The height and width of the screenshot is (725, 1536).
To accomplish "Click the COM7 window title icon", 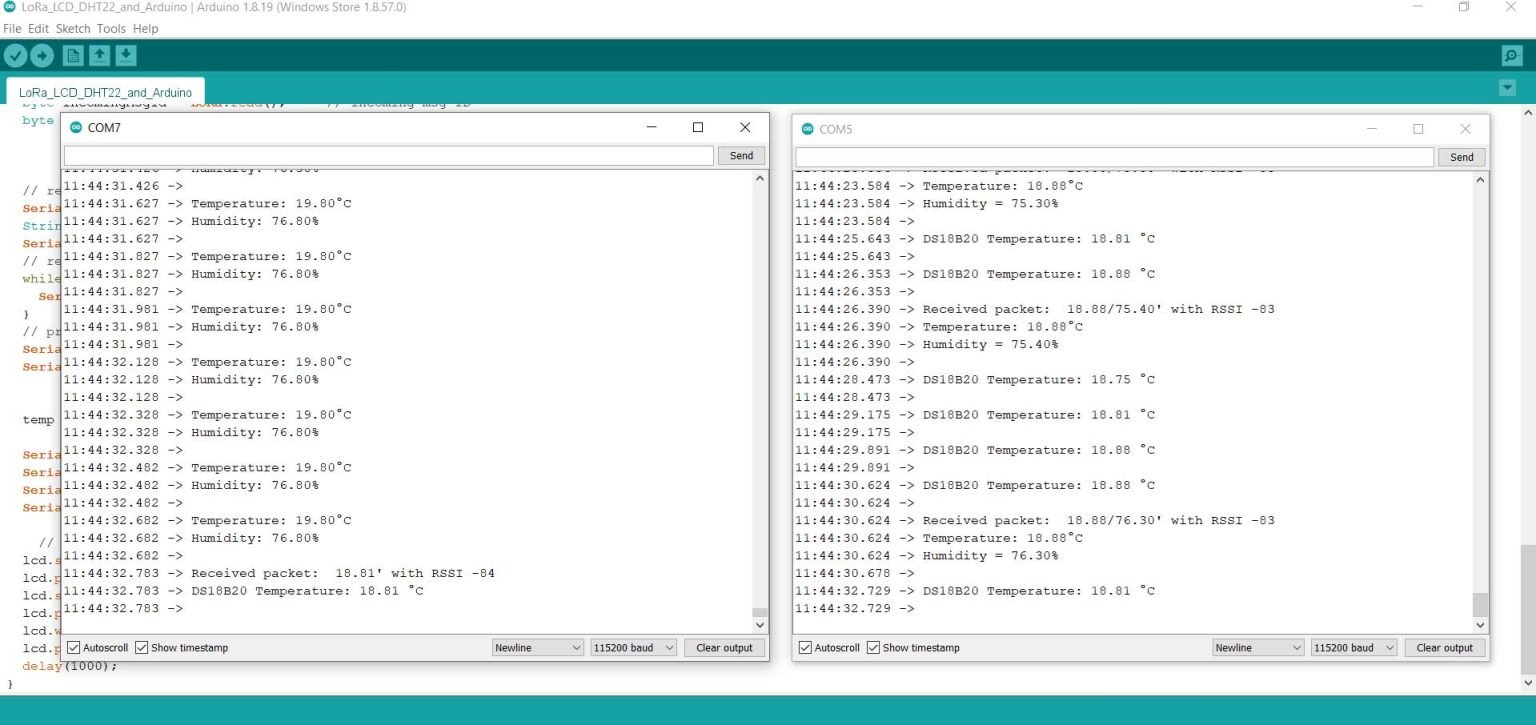I will (x=76, y=128).
